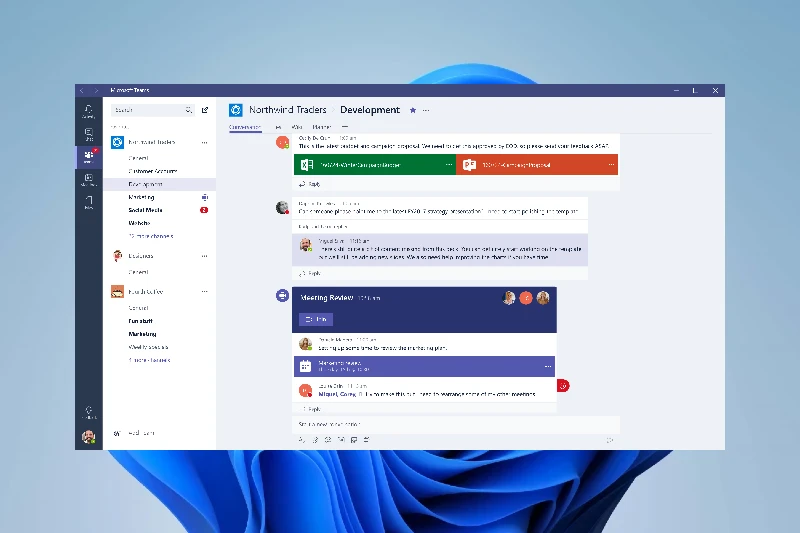Open the Format text tool in compose bar
Image resolution: width=800 pixels, height=533 pixels.
coord(302,440)
